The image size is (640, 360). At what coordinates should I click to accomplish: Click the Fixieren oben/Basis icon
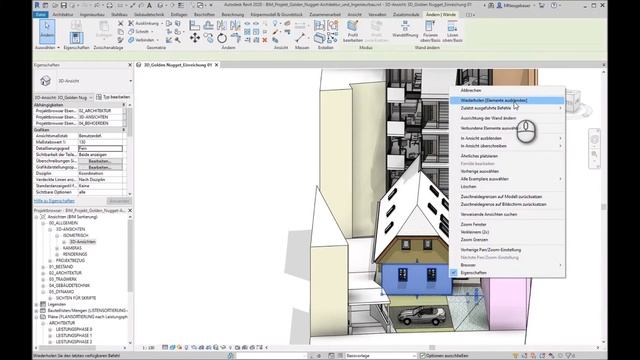coord(430,31)
